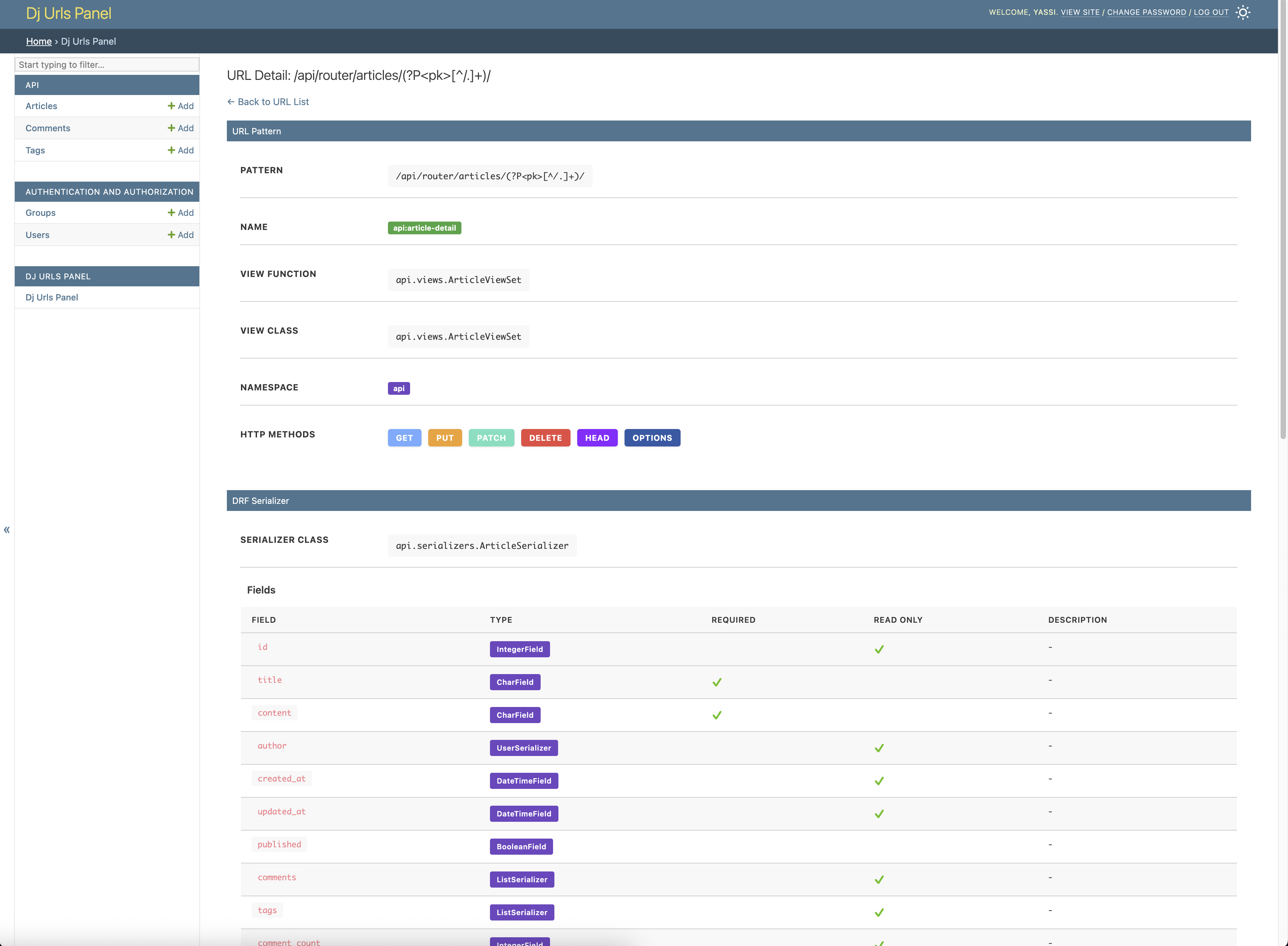Image resolution: width=1288 pixels, height=946 pixels.
Task: Click the plus Add icon for Articles
Action: click(x=171, y=106)
